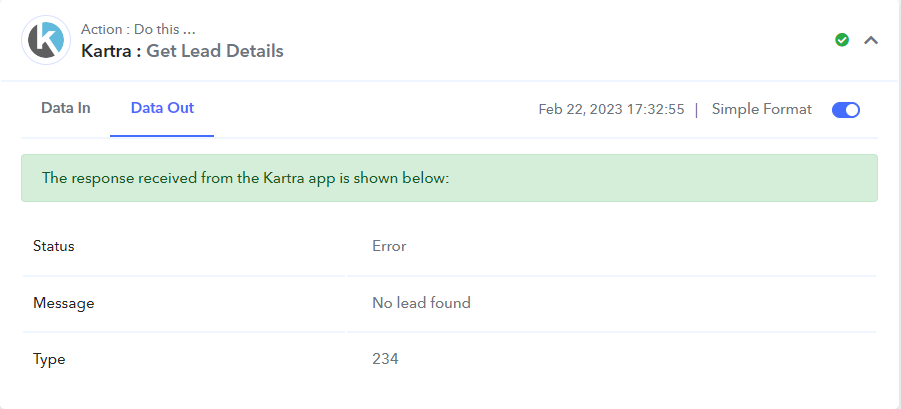This screenshot has height=409, width=901.
Task: Collapse the Kartra action step chevron
Action: [x=871, y=40]
